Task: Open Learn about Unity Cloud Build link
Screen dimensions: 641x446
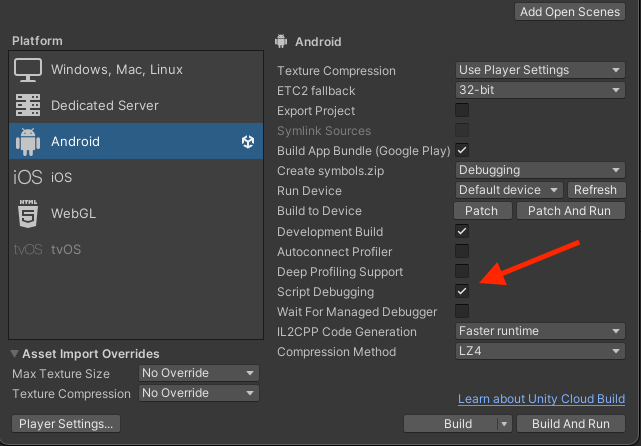Action: [x=541, y=399]
